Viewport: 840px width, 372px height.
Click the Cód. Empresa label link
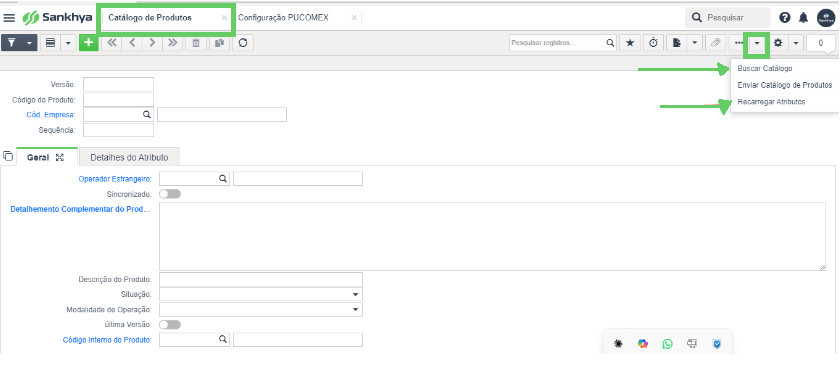coord(51,115)
